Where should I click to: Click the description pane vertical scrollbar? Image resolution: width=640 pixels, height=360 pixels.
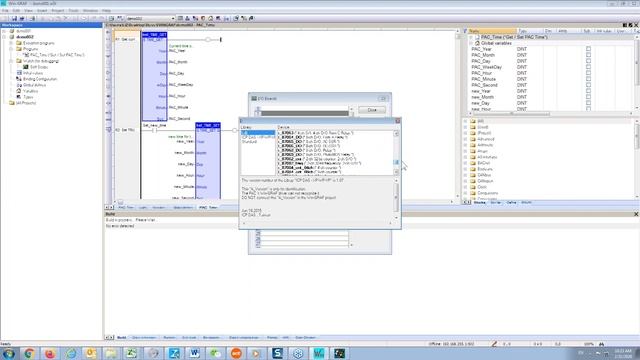pos(396,198)
